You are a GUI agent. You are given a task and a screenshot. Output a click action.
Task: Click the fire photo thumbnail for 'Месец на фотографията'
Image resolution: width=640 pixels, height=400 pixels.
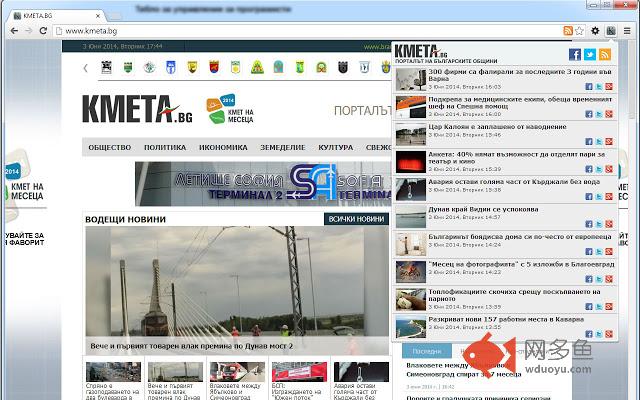pyautogui.click(x=411, y=272)
